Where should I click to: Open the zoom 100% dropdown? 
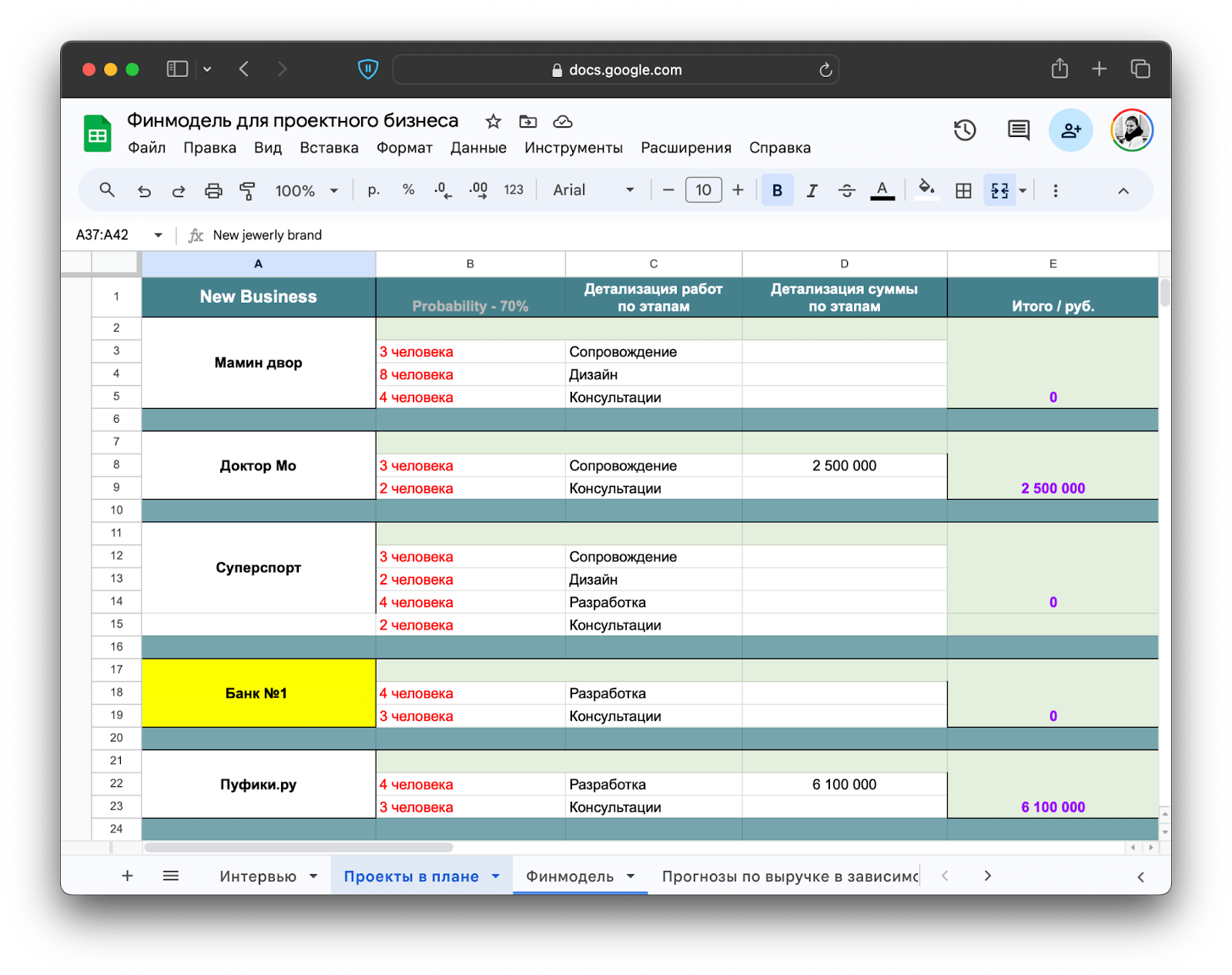coord(306,191)
